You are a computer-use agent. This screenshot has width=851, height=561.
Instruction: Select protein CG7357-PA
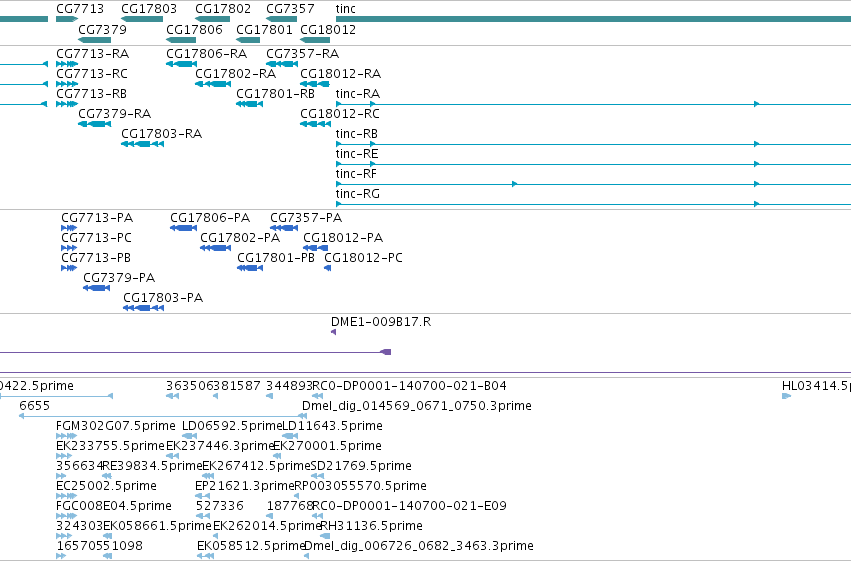click(x=306, y=218)
